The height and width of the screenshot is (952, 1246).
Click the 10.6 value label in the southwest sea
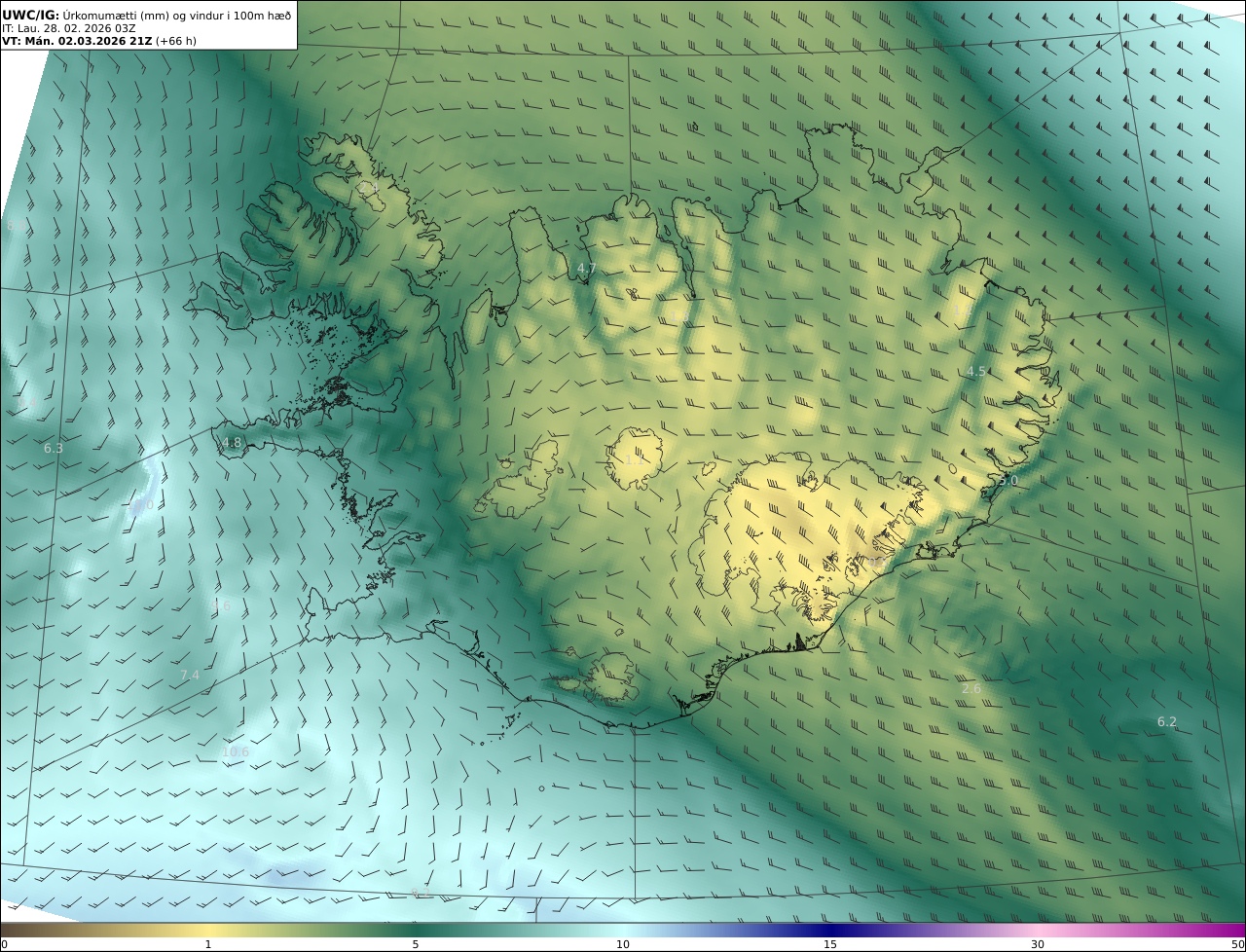(236, 751)
